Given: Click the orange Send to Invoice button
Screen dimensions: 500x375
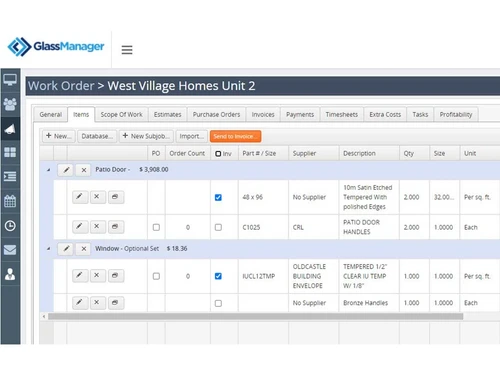Looking at the screenshot, I should (x=235, y=136).
